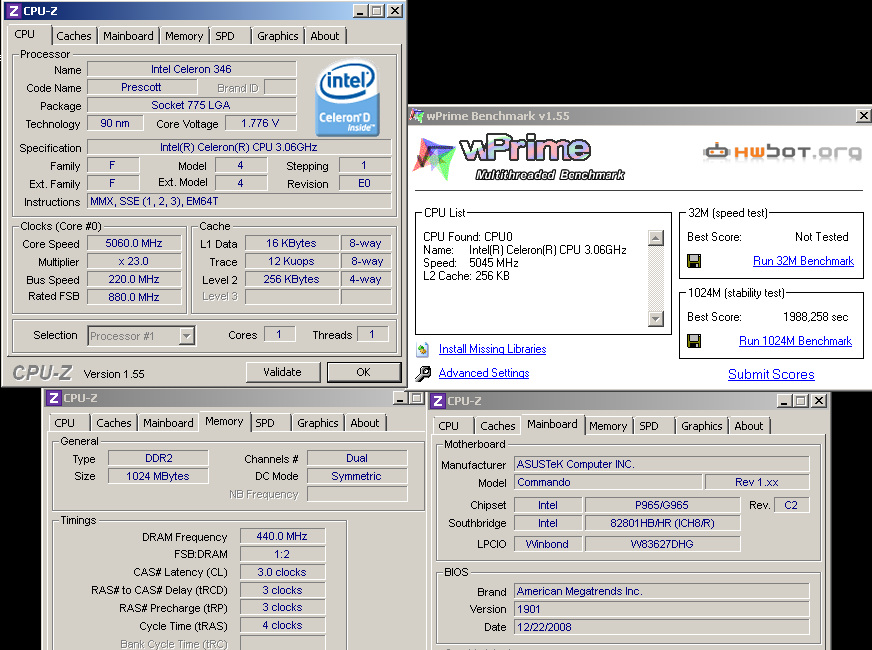Viewport: 872px width, 650px height.
Task: Open Caches tab in Memory CPU-Z window
Action: 113,423
